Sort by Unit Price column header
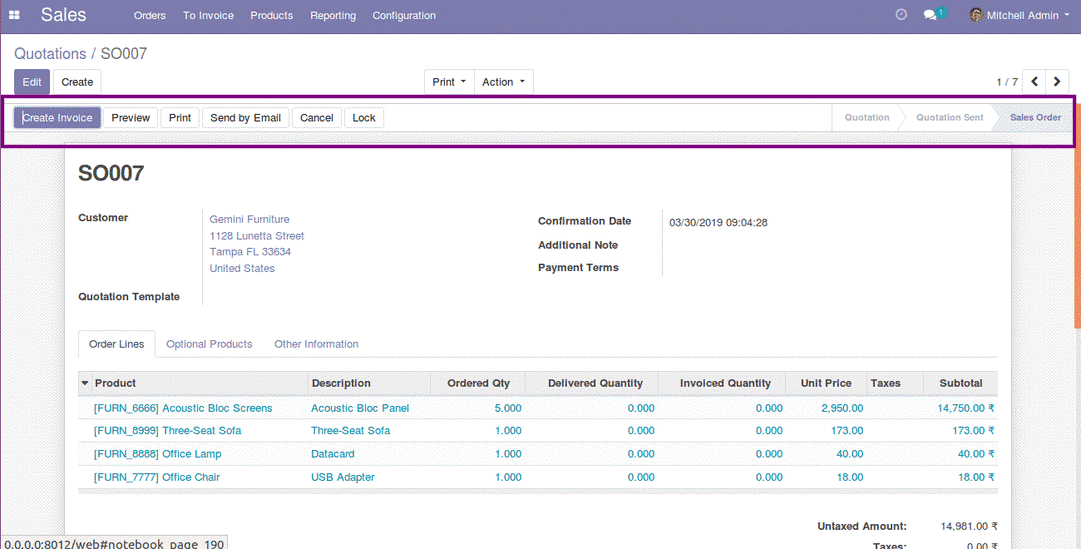Screen dimensions: 1081x549 [826, 383]
